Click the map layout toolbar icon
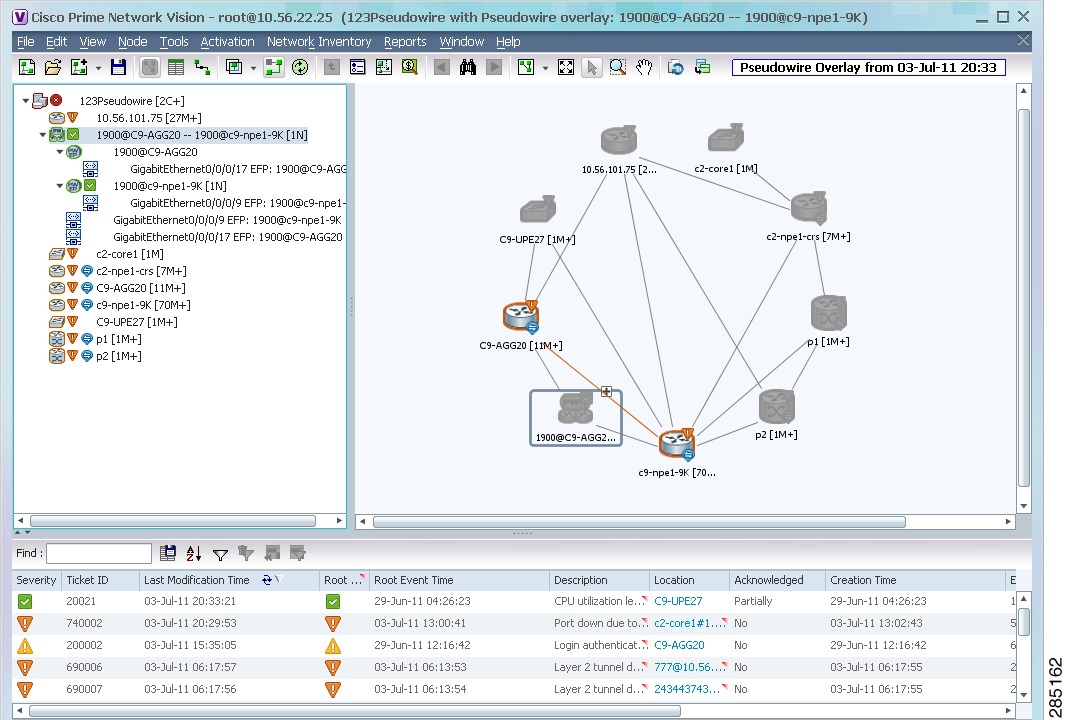The image size is (1066, 720). coord(526,67)
